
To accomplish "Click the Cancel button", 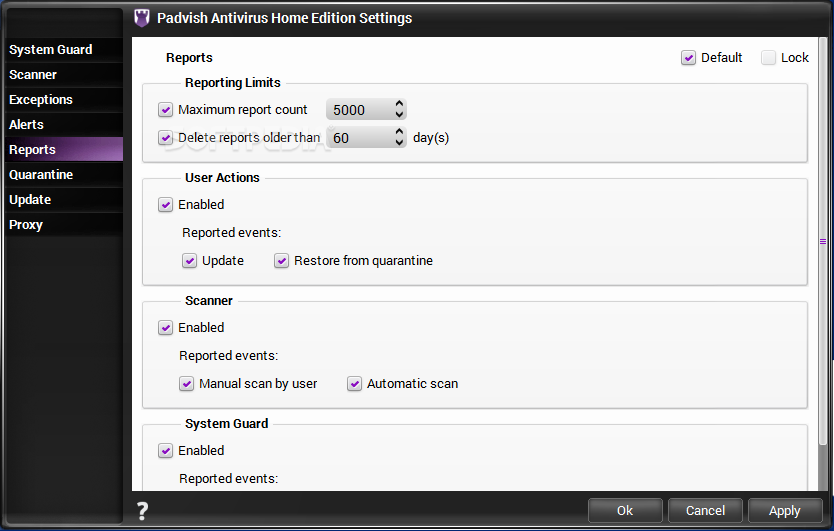I will (x=705, y=511).
